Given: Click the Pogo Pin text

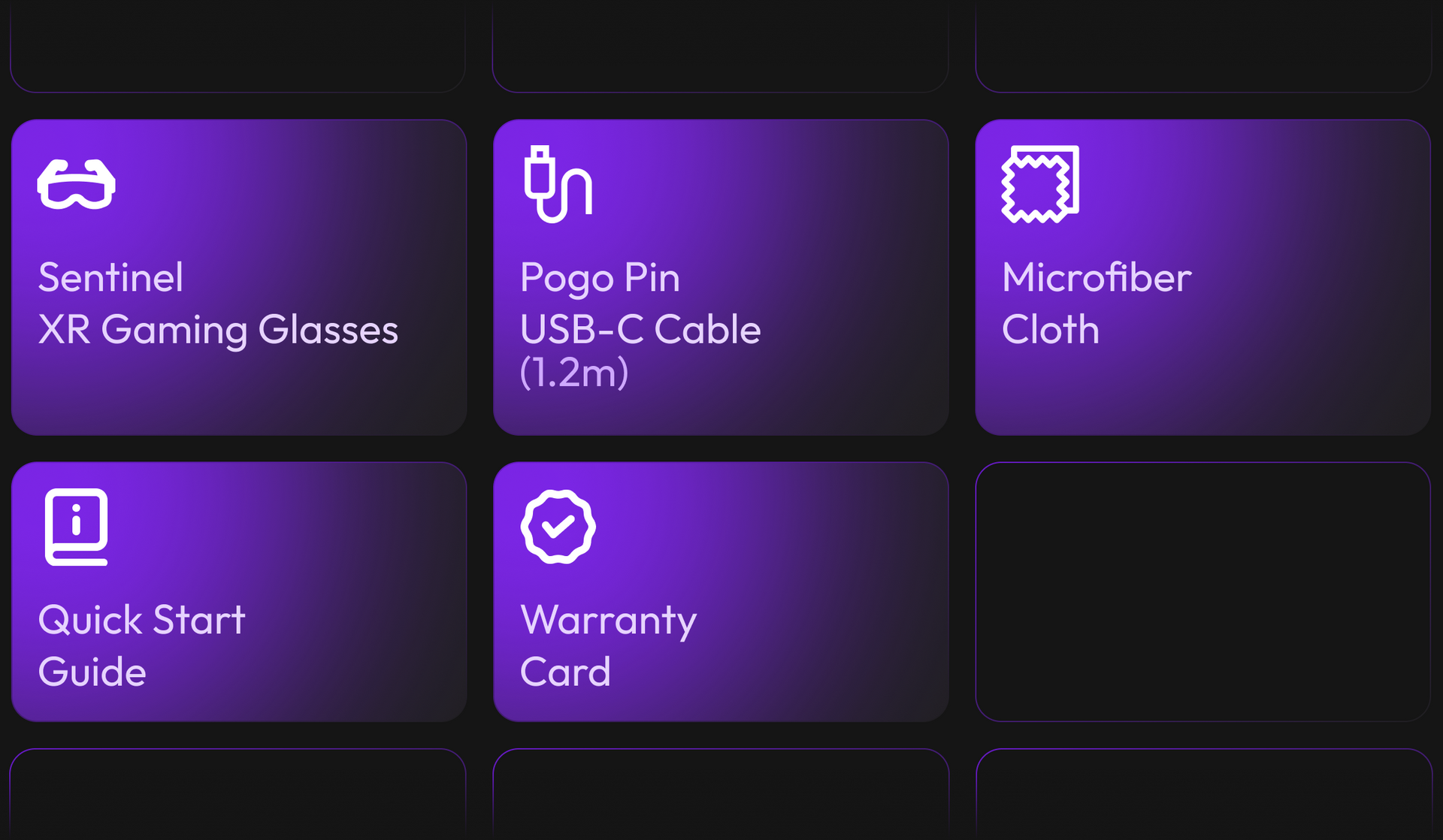Looking at the screenshot, I should (x=600, y=279).
